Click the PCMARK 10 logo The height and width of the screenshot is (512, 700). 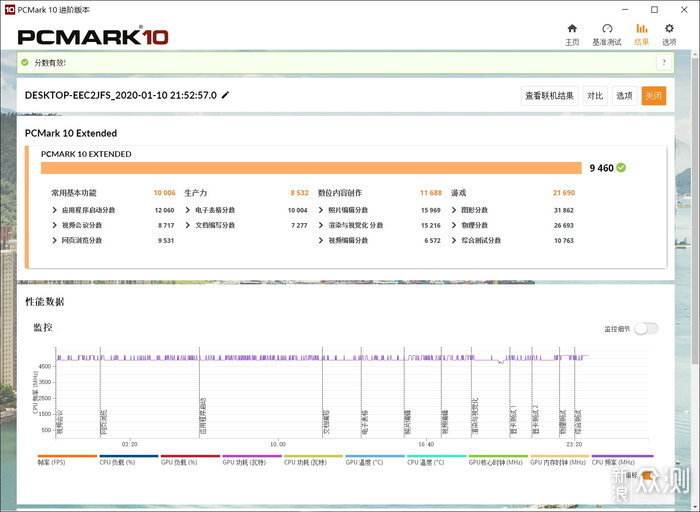coord(93,37)
